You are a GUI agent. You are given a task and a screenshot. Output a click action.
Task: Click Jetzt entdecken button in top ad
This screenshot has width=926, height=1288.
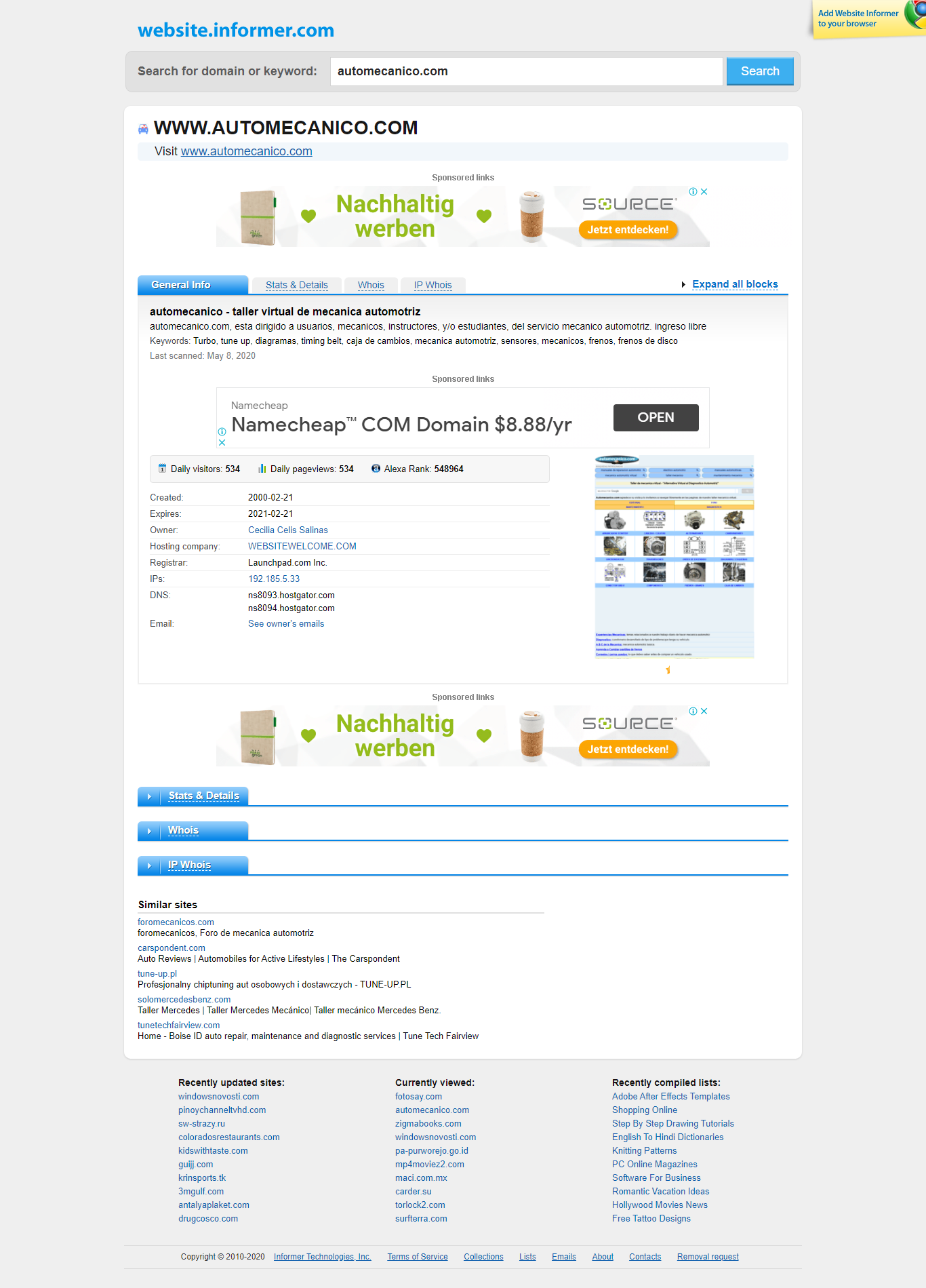[x=628, y=230]
